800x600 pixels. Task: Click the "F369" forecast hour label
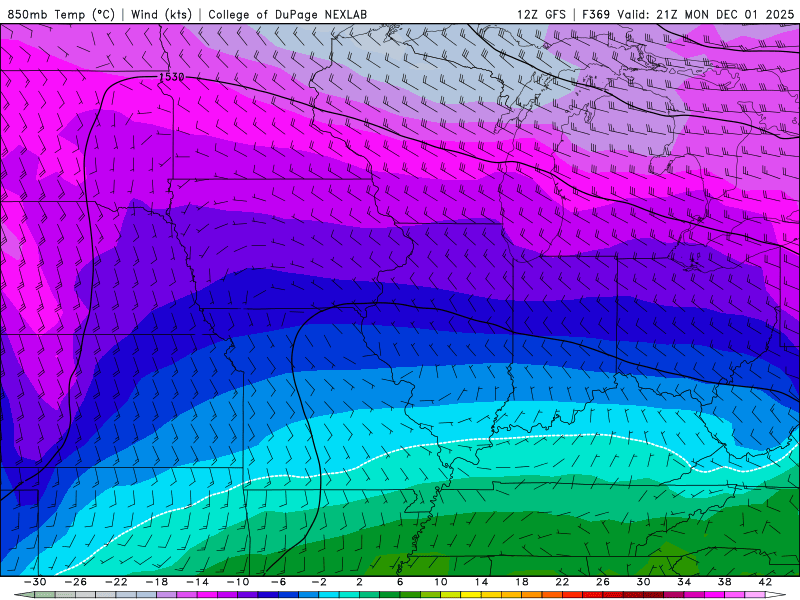pyautogui.click(x=596, y=14)
